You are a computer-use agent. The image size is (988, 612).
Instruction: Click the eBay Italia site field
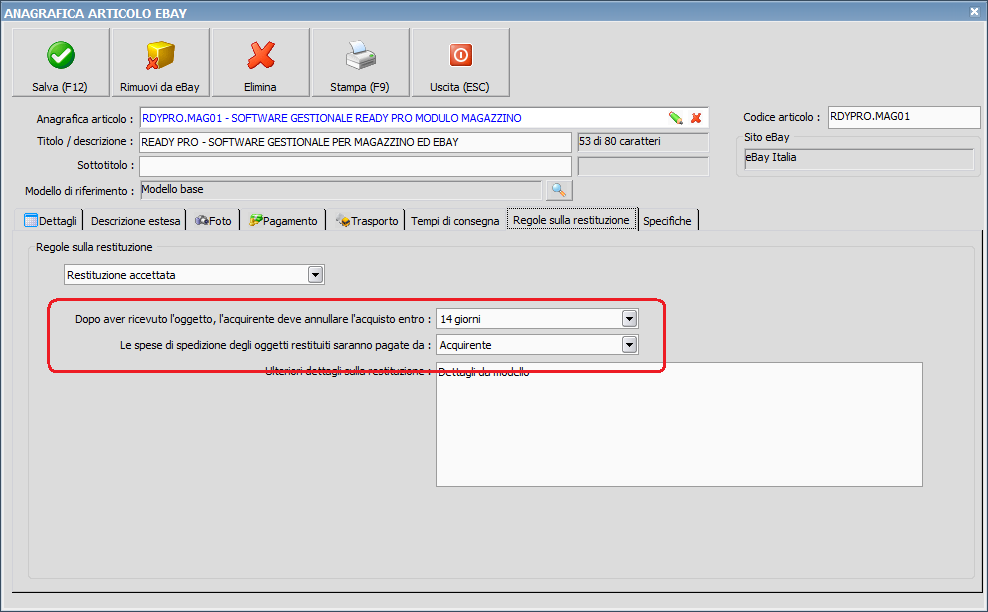click(x=859, y=158)
